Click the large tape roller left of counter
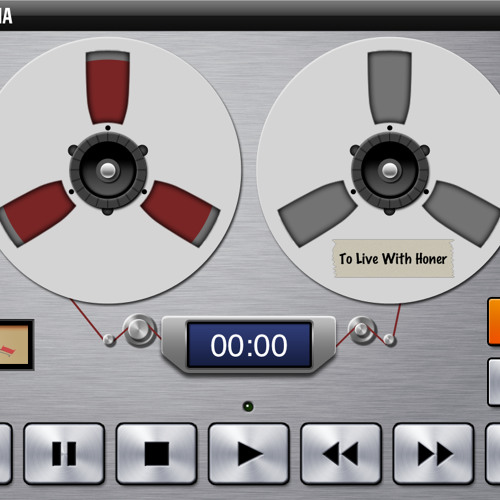The image size is (500, 500). (x=139, y=330)
